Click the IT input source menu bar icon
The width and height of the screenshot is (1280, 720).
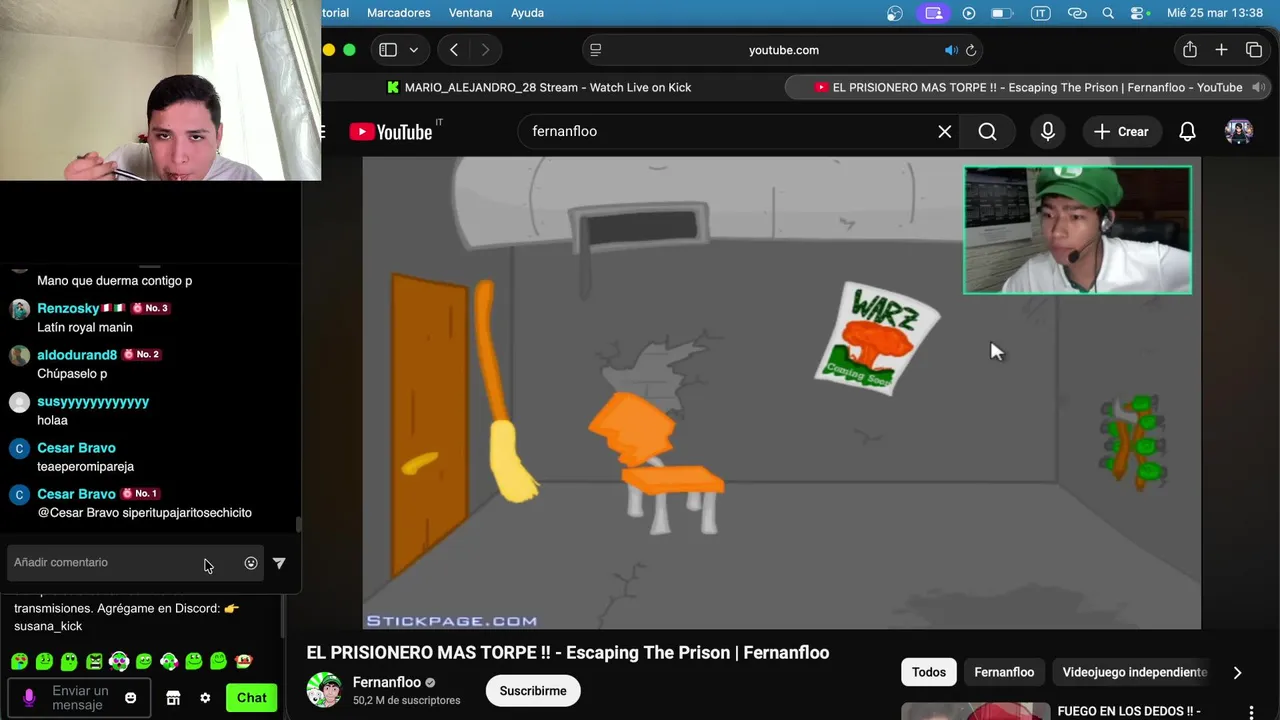coord(1041,13)
